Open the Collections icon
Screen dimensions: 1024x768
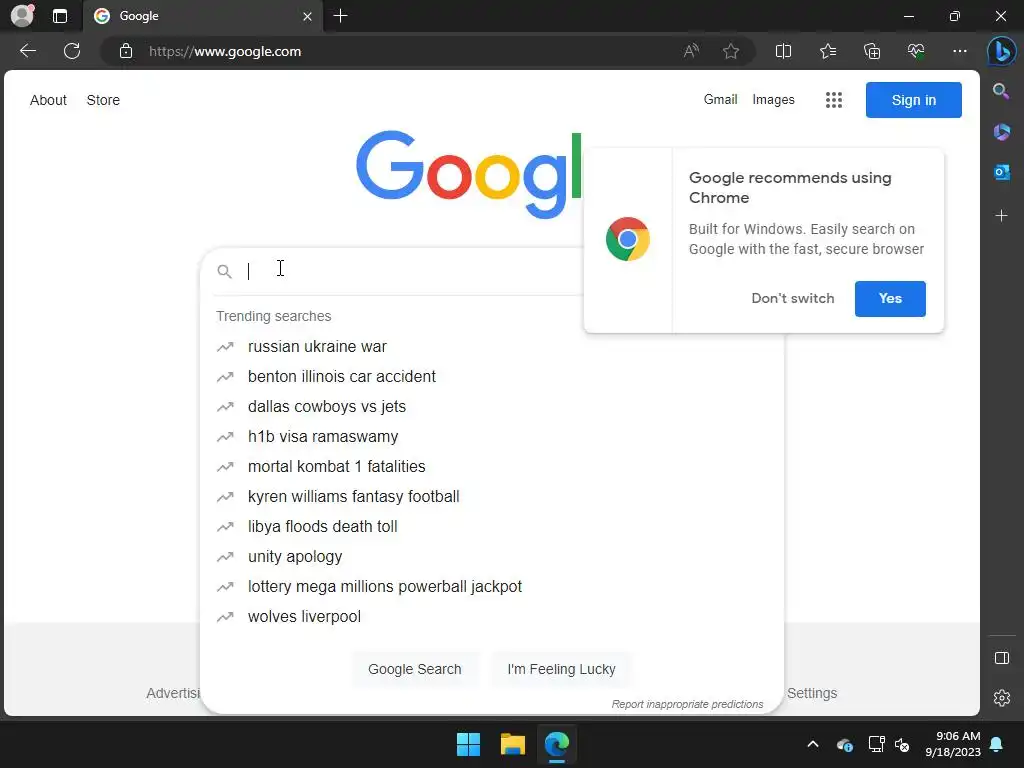point(872,51)
